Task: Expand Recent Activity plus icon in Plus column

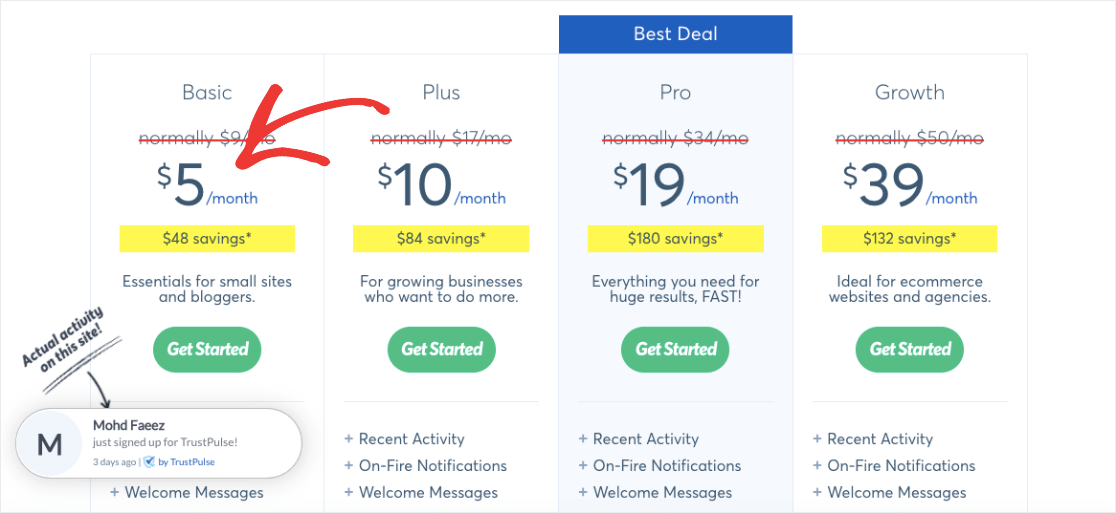Action: click(x=349, y=439)
